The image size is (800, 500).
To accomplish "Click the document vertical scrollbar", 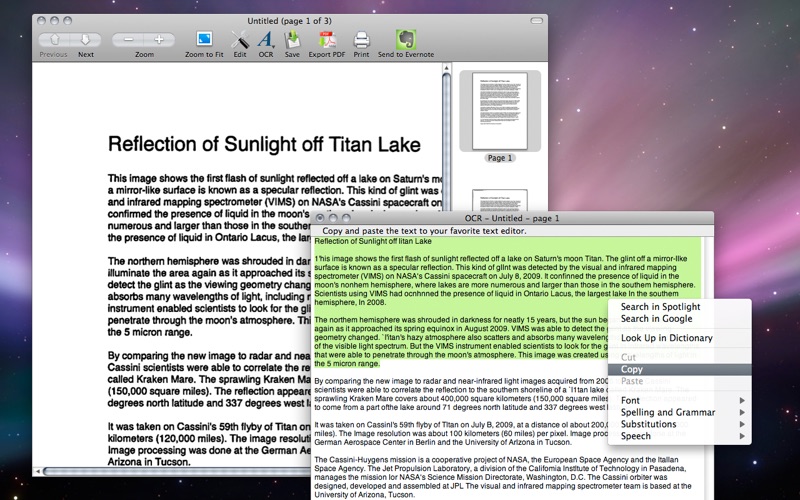I will (446, 143).
